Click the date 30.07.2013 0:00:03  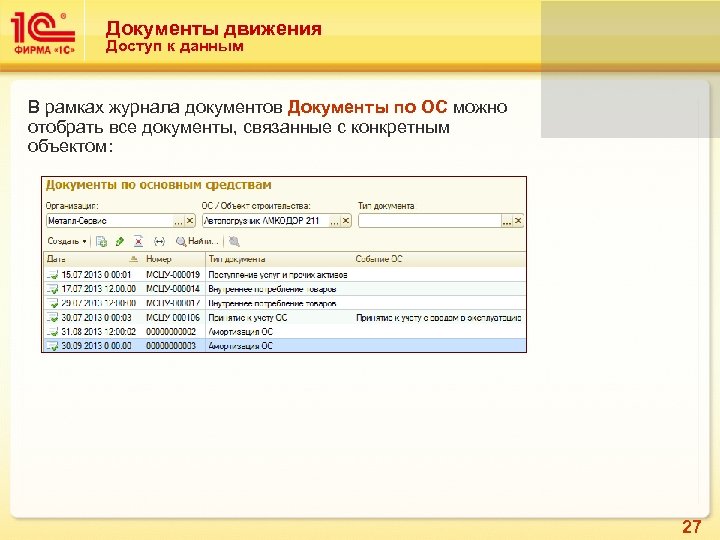[96, 317]
